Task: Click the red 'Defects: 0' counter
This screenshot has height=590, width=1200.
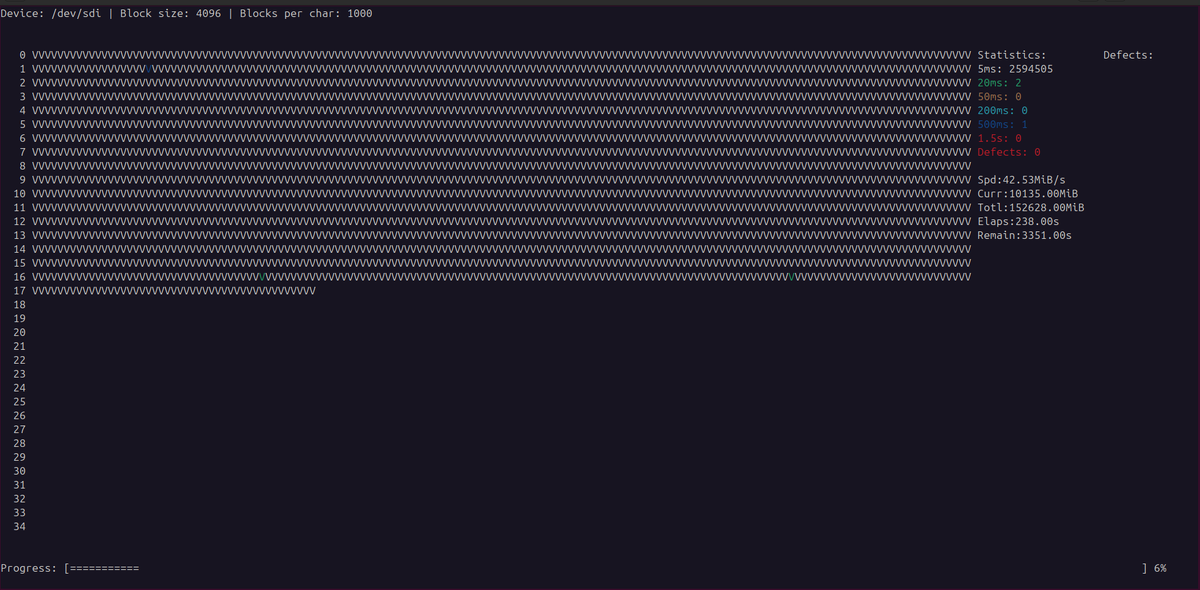Action: tap(1009, 152)
